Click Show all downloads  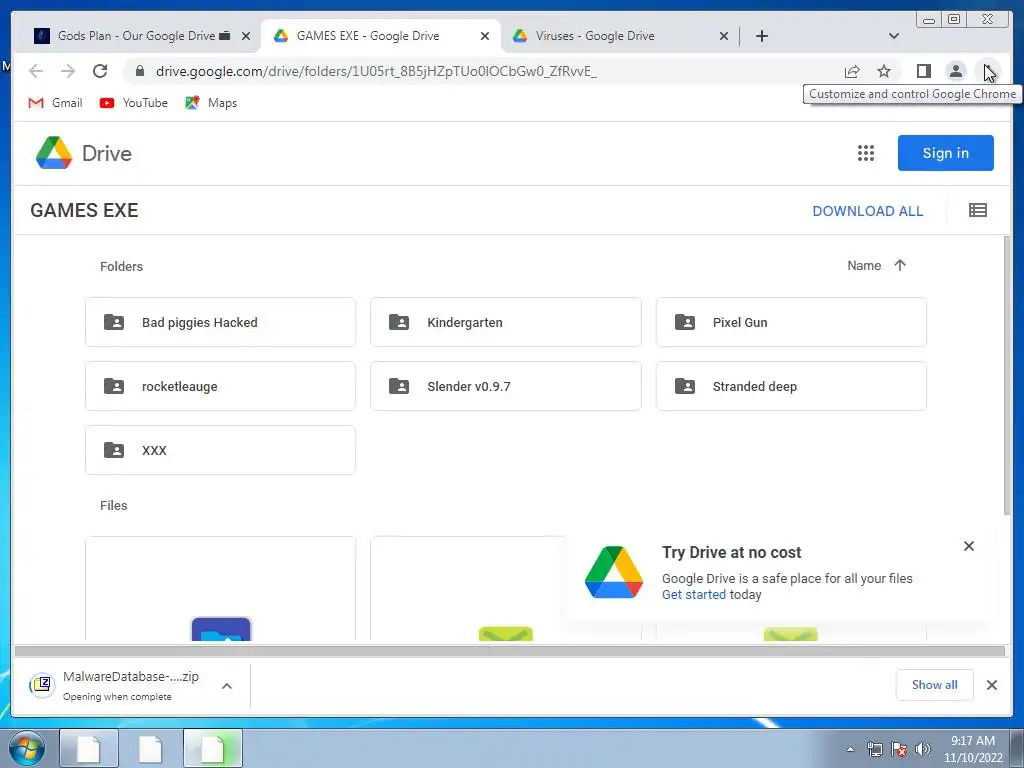click(x=935, y=684)
